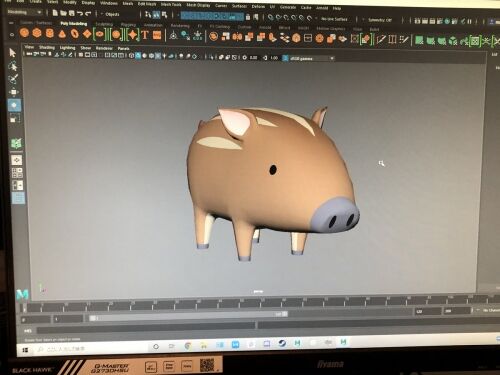Create a polygon cylinder from the shelf

[x=49, y=33]
